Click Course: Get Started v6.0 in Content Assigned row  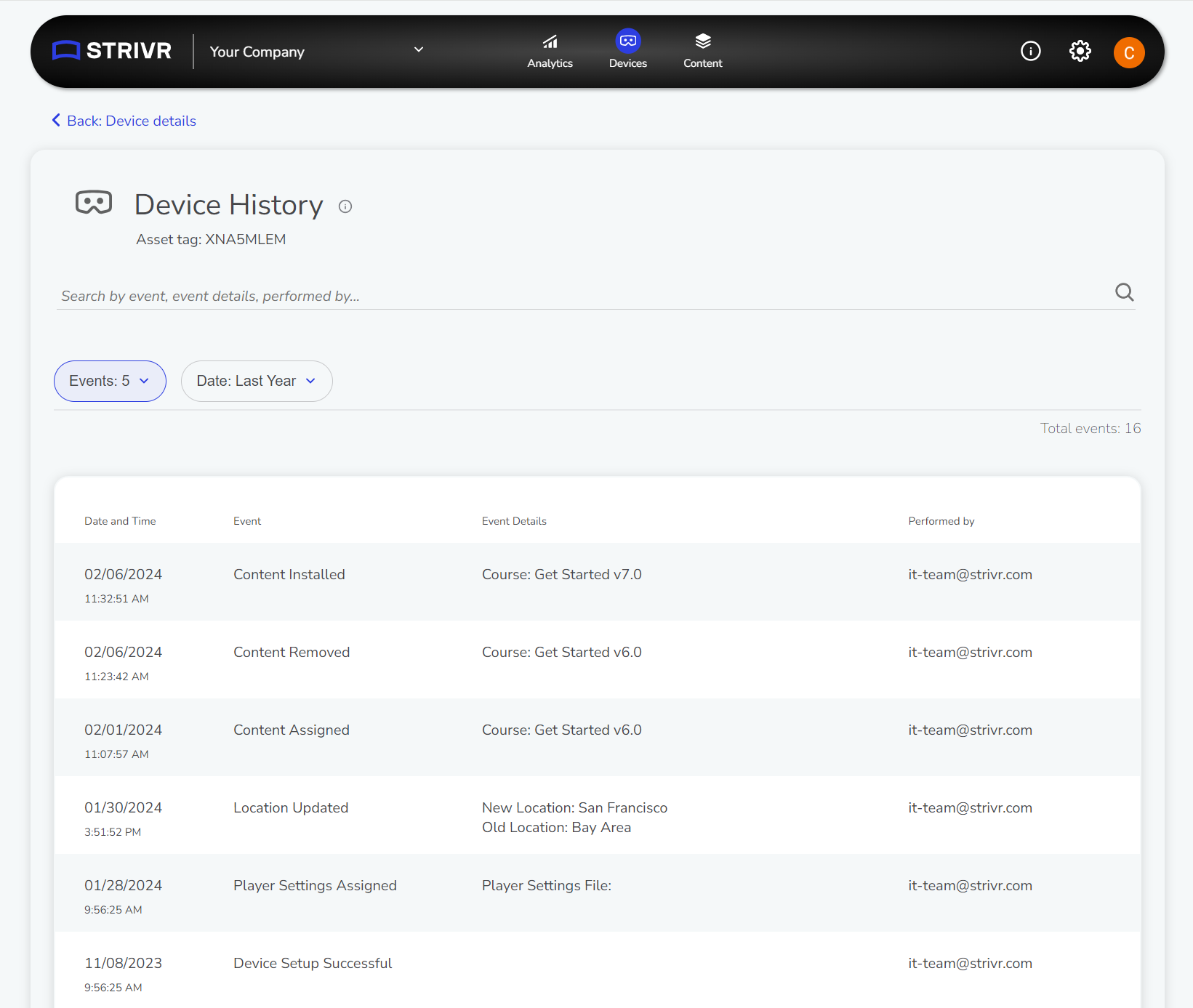pos(562,730)
